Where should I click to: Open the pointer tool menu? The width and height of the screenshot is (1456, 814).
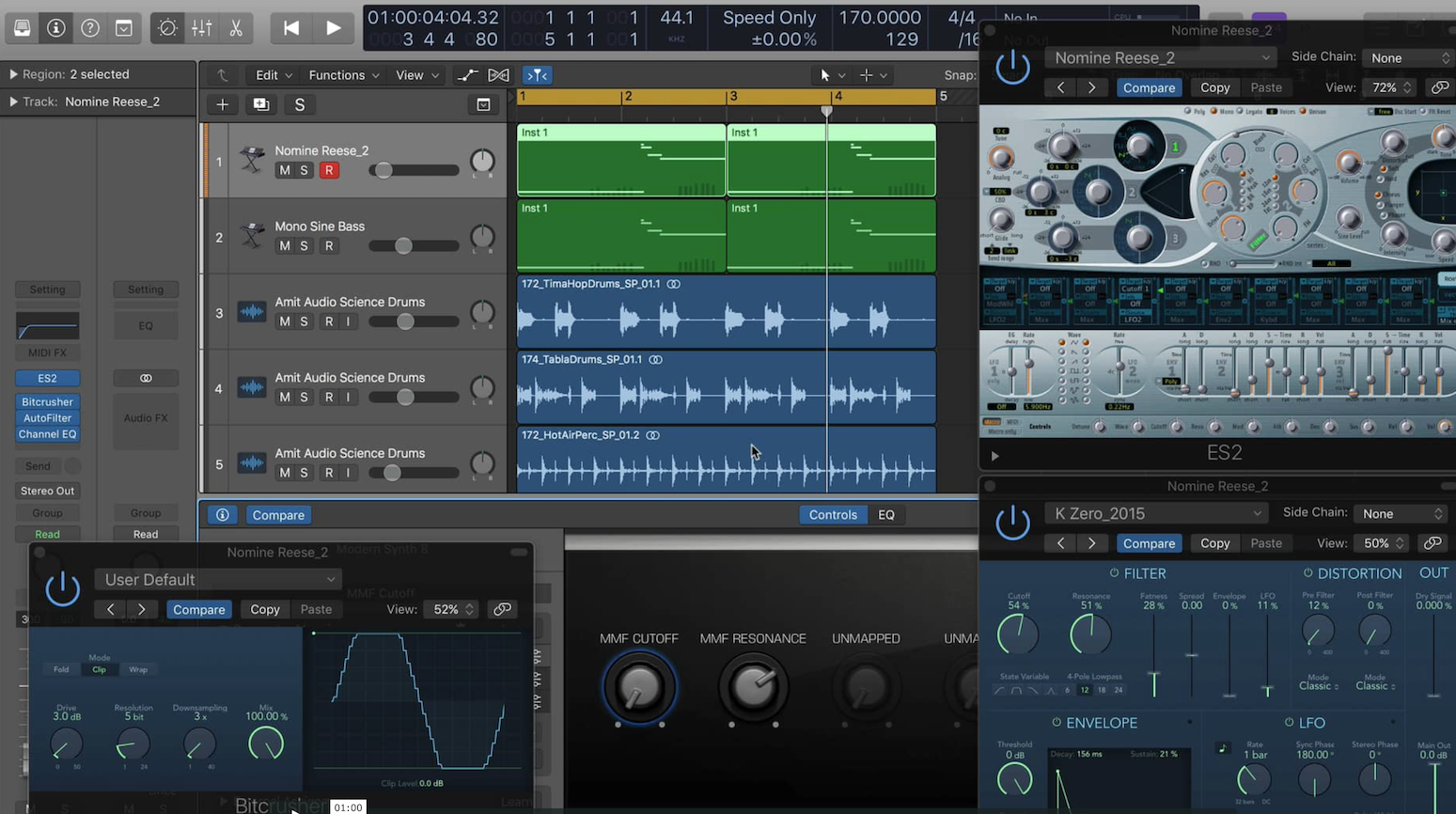831,75
